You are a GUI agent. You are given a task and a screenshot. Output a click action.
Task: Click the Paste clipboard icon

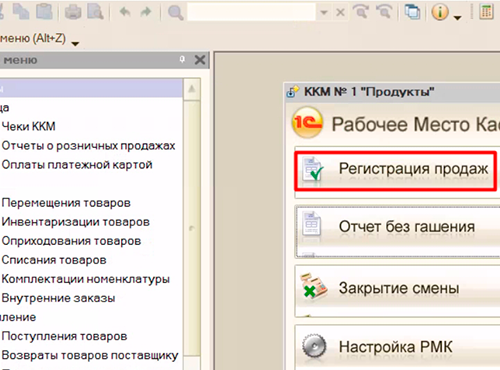click(44, 12)
